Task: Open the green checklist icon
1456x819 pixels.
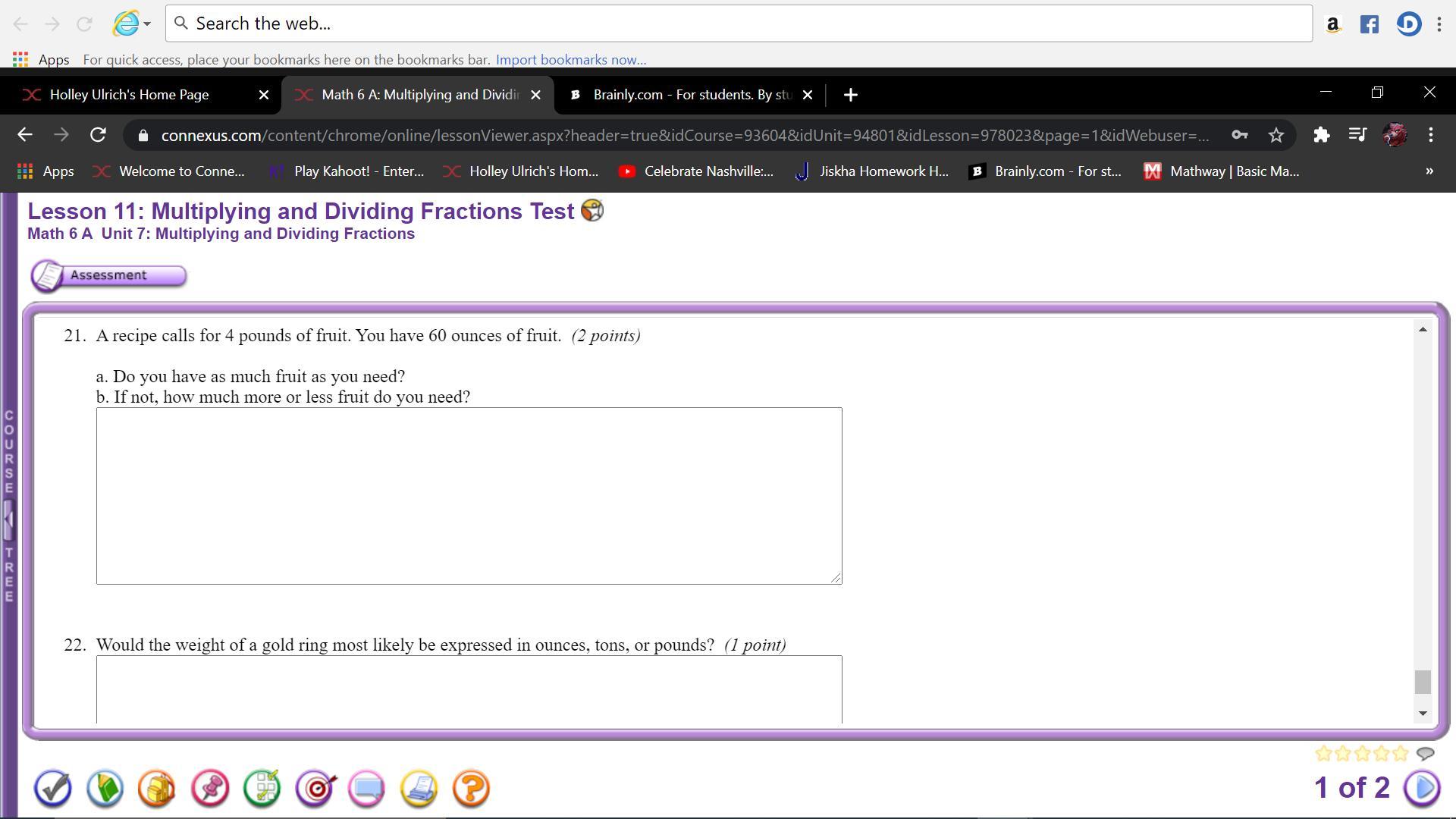Action: tap(262, 789)
